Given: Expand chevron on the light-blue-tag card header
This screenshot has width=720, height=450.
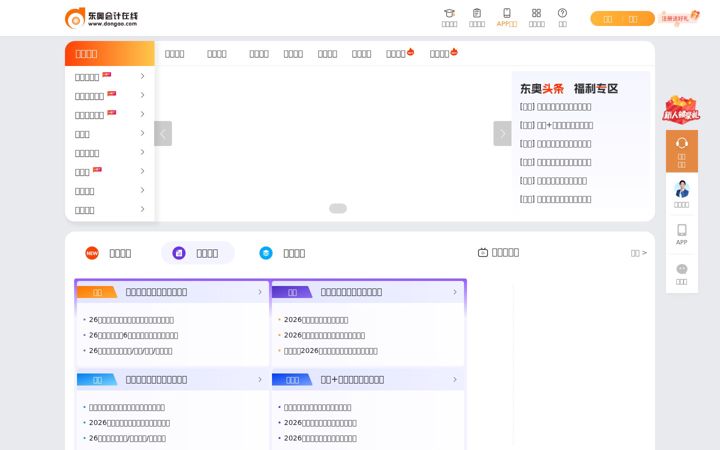Looking at the screenshot, I should tap(260, 380).
